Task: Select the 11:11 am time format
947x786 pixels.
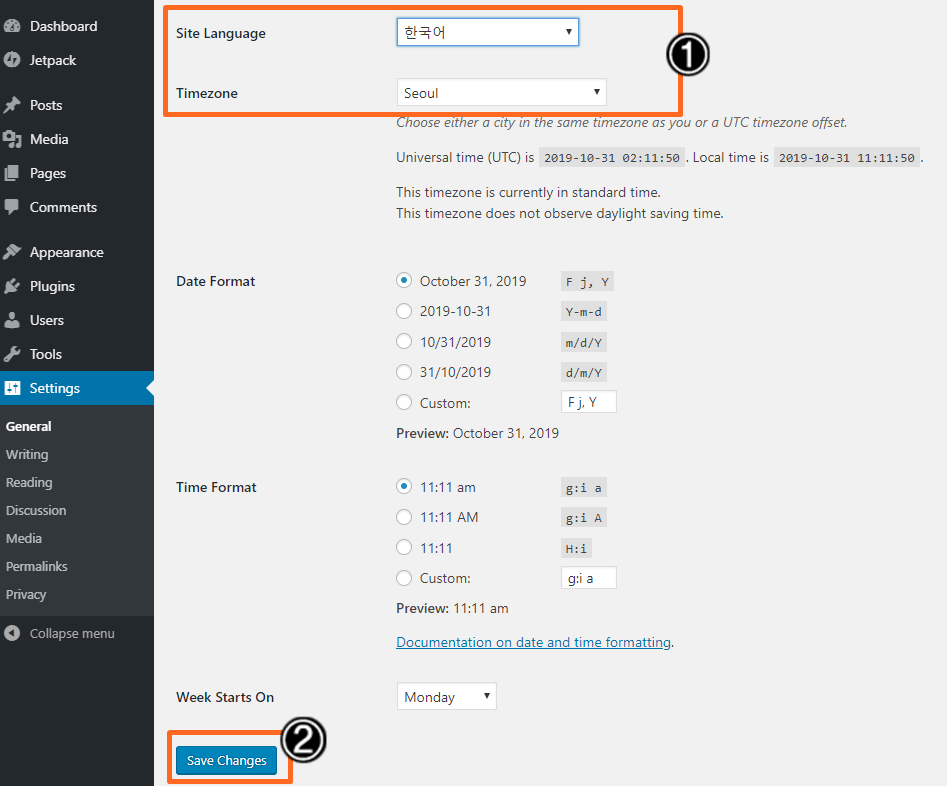Action: click(x=404, y=486)
